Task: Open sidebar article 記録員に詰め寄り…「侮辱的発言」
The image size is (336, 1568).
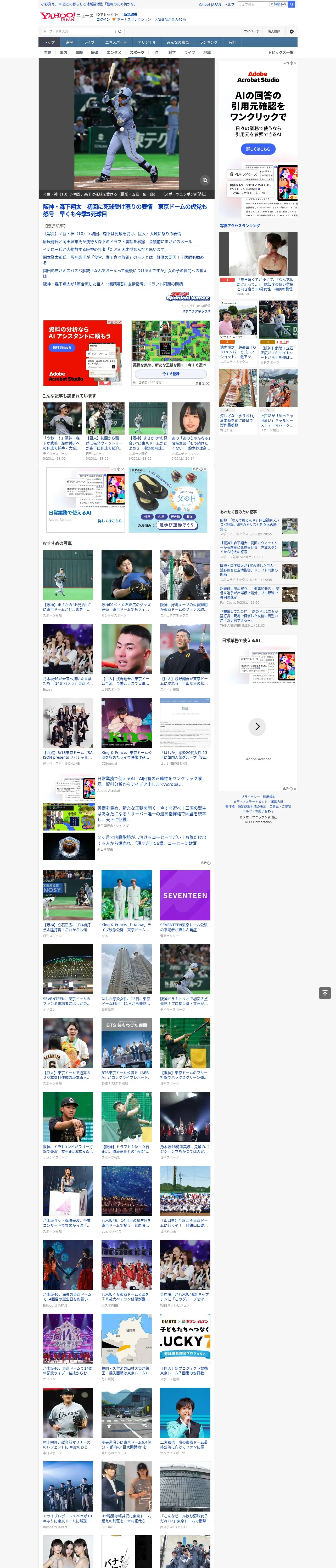Action: [x=250, y=593]
